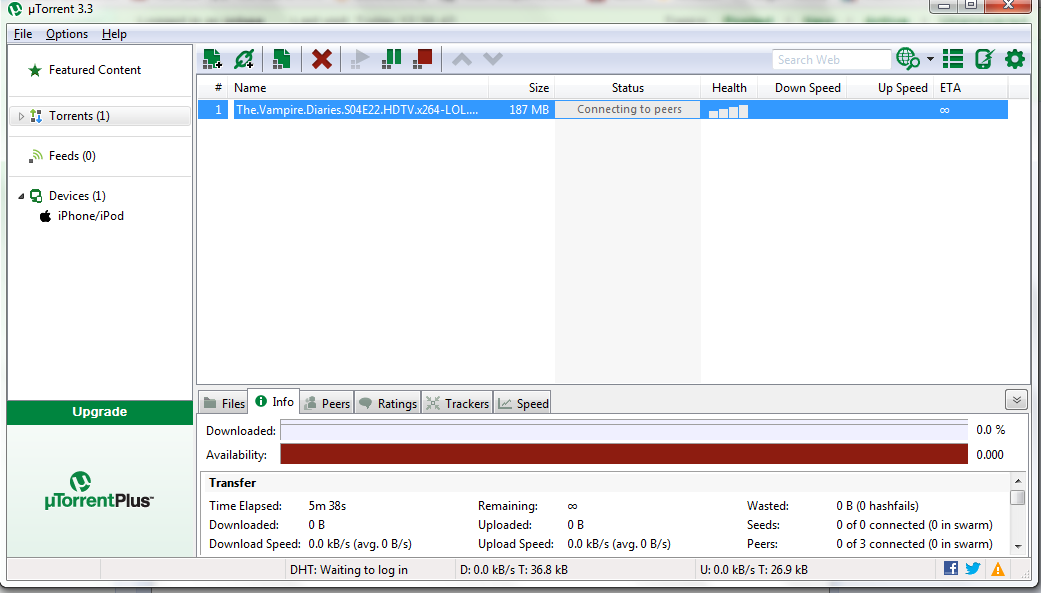This screenshot has width=1041, height=593.
Task: Click info pane scrollbar down arrow
Action: coord(1018,547)
